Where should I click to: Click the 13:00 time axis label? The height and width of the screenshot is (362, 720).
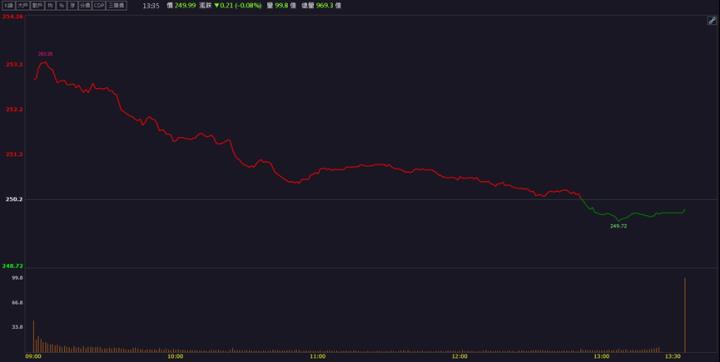(x=602, y=356)
